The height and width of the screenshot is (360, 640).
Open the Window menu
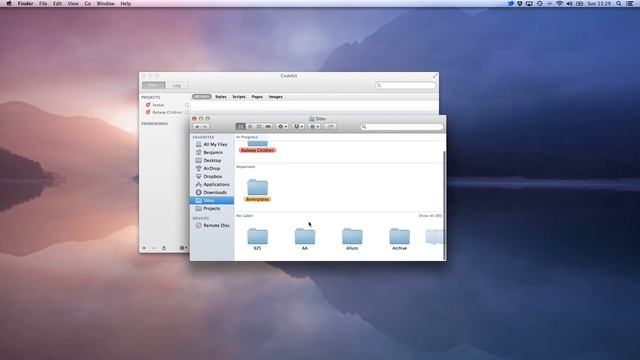(x=105, y=4)
